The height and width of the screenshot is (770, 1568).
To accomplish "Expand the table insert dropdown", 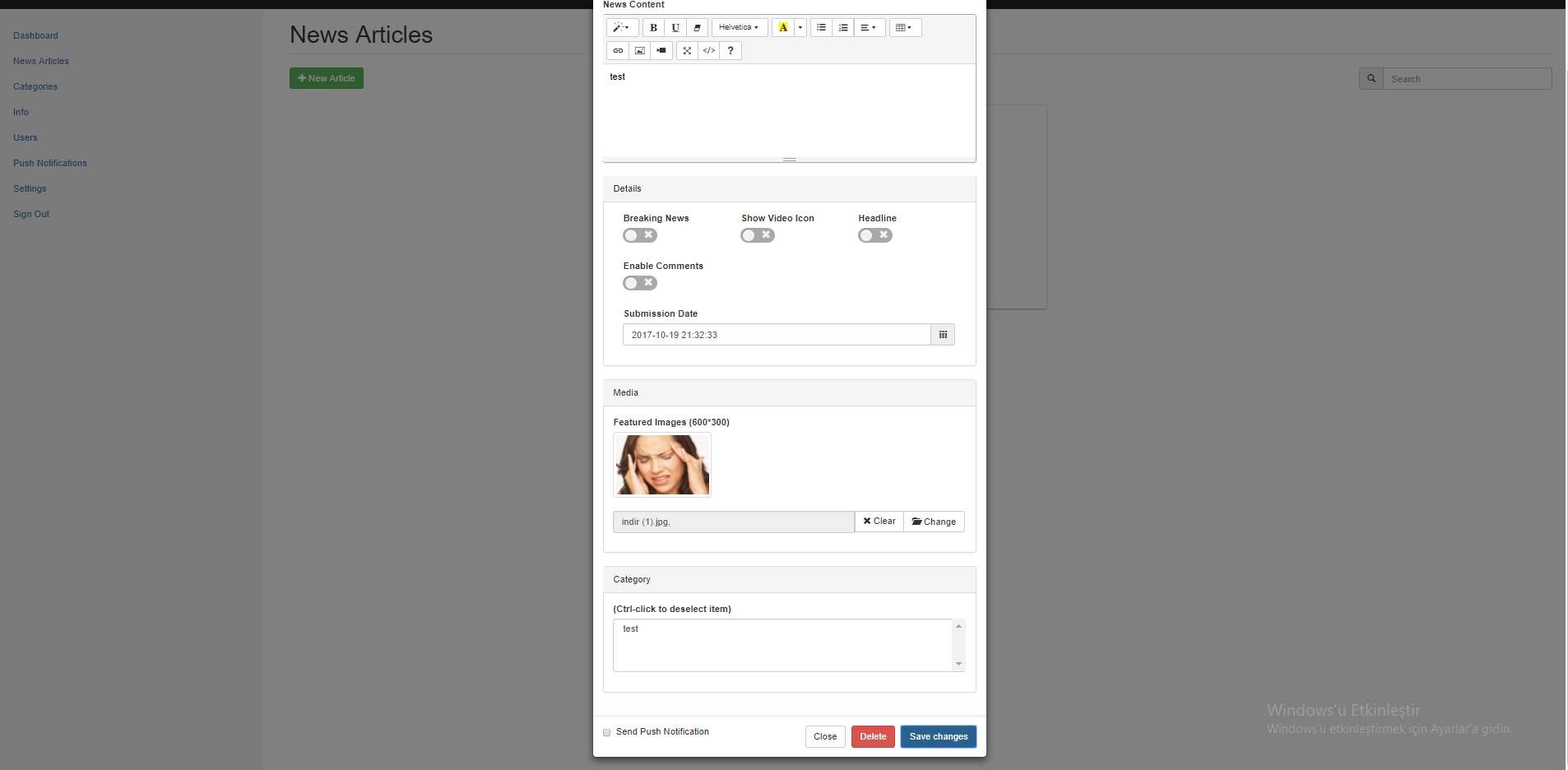I will click(x=904, y=28).
